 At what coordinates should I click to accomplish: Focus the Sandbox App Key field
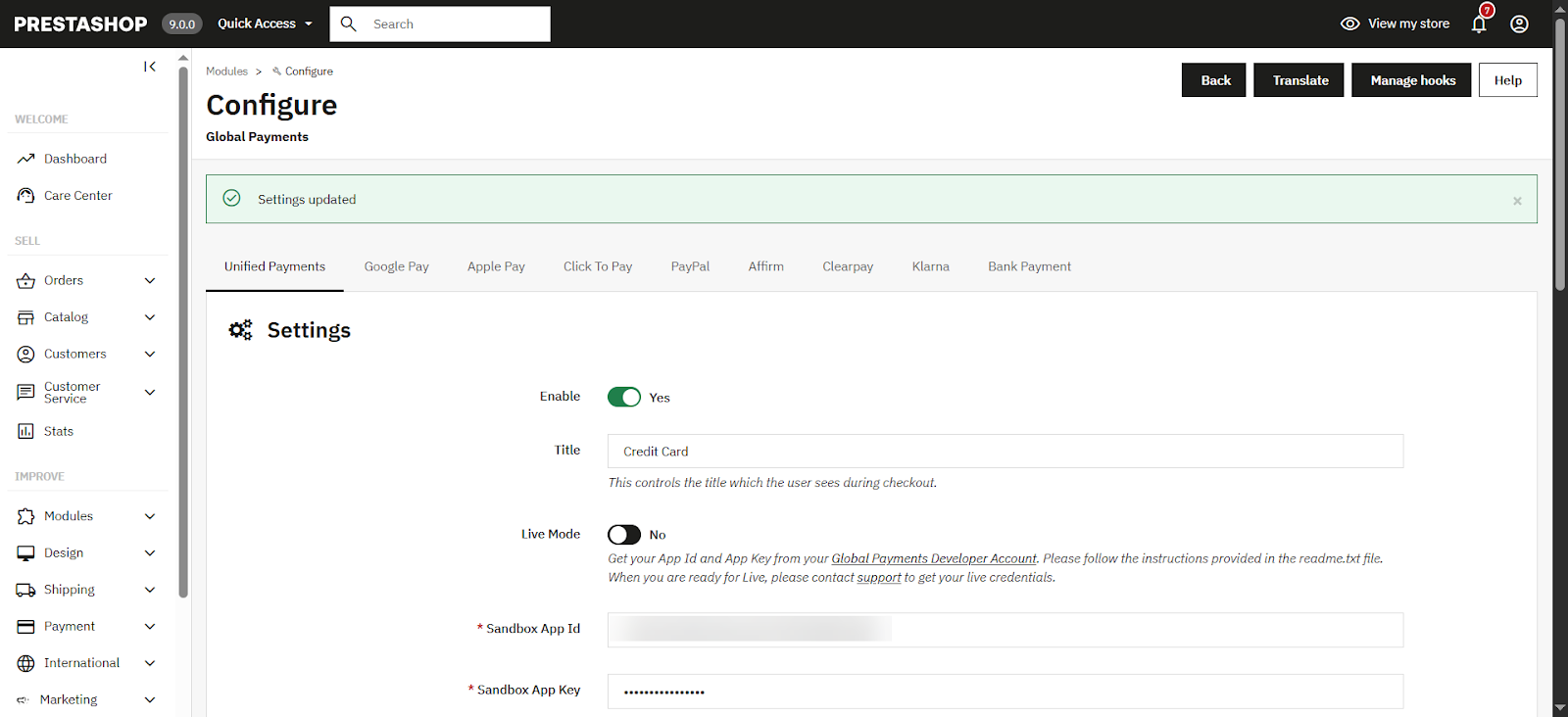click(1005, 692)
